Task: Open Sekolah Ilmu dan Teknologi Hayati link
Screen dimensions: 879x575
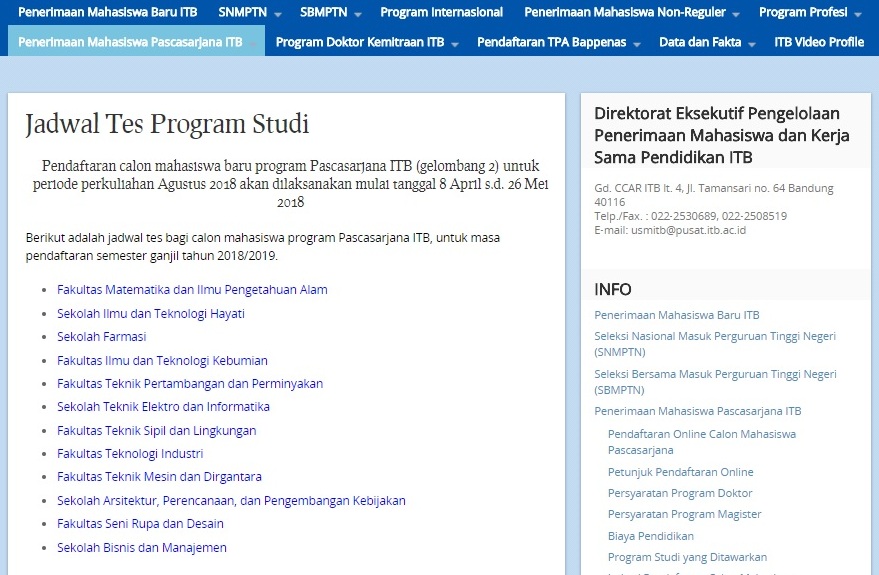Action: 151,314
